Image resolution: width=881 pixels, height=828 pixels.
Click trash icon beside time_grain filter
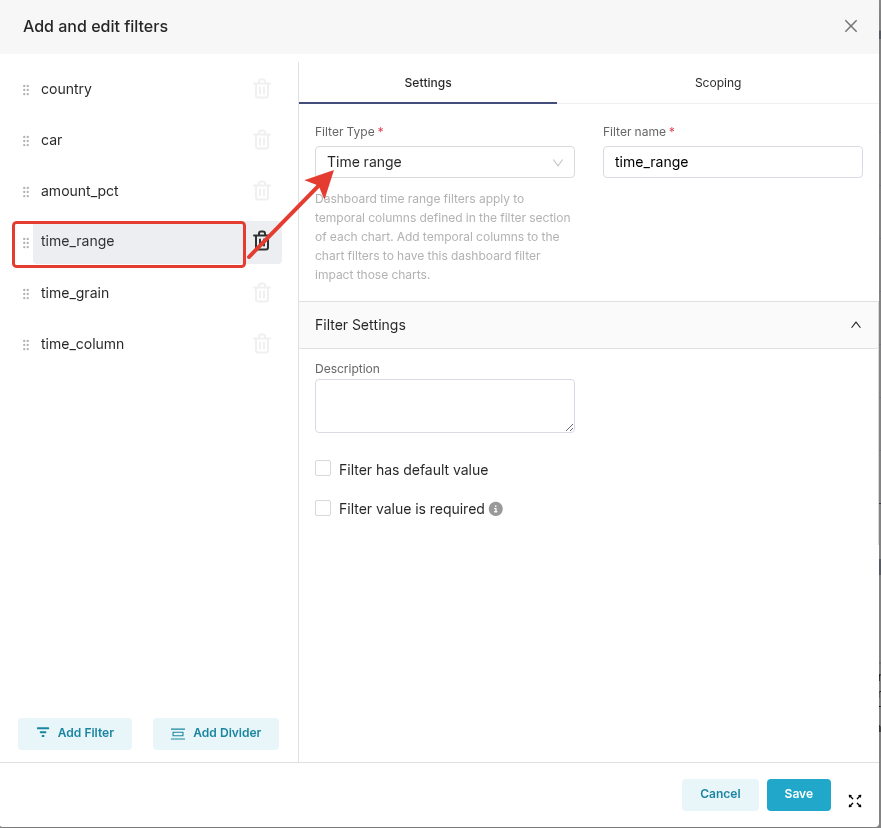click(x=262, y=293)
